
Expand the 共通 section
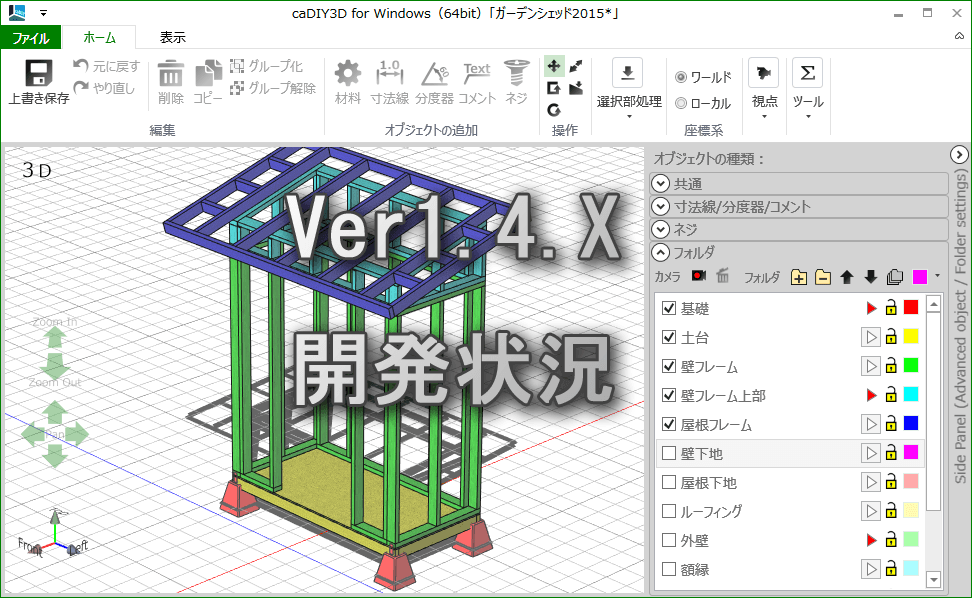click(x=661, y=183)
